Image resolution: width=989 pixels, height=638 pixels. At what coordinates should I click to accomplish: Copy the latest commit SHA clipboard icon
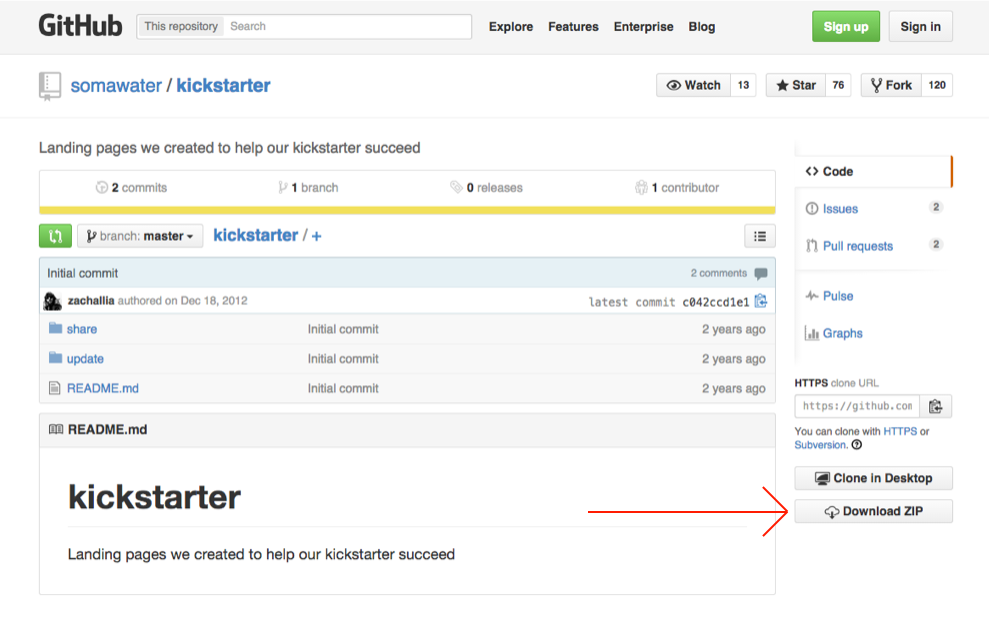[761, 301]
